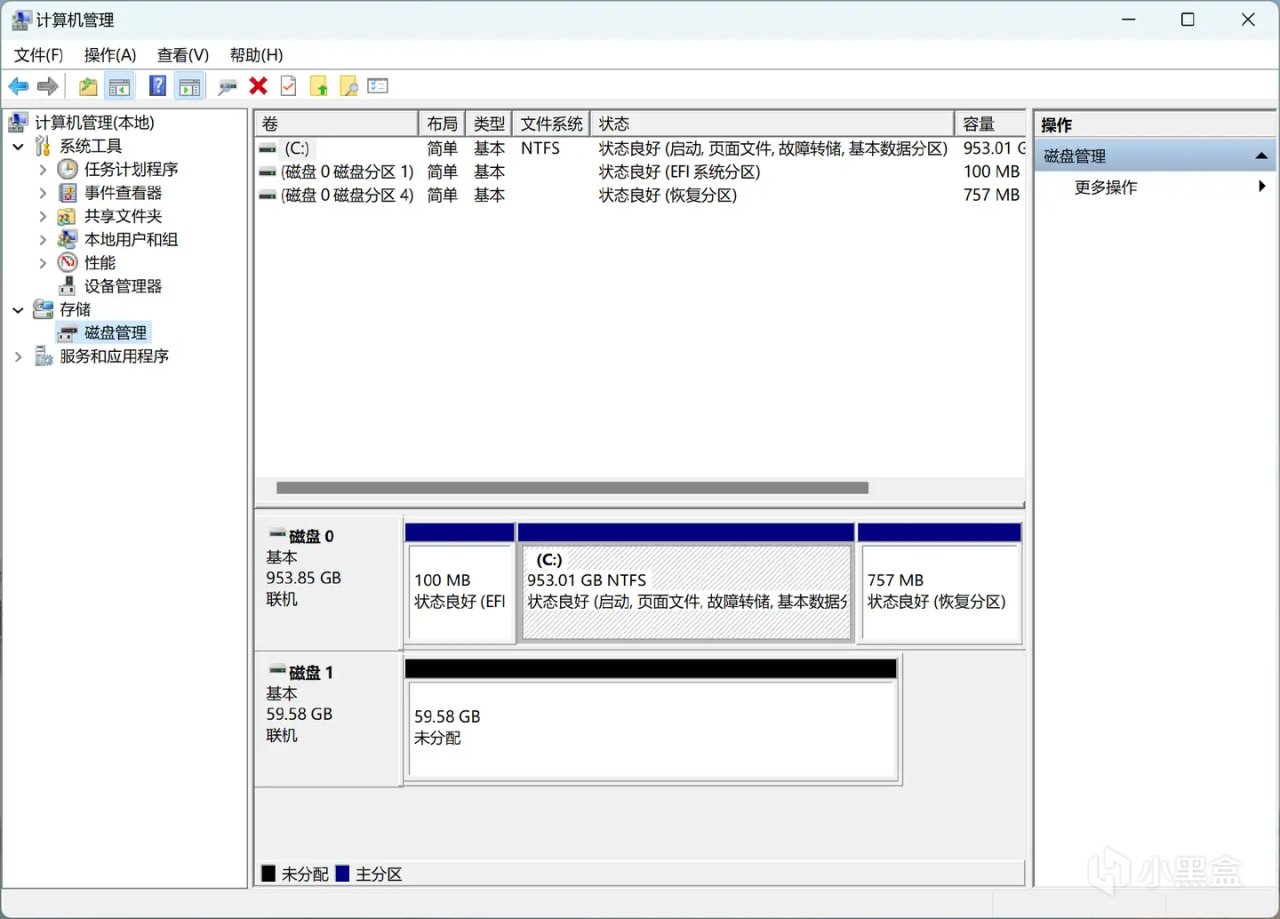
Task: Select 本地用户和组 in the tree
Action: coord(130,240)
